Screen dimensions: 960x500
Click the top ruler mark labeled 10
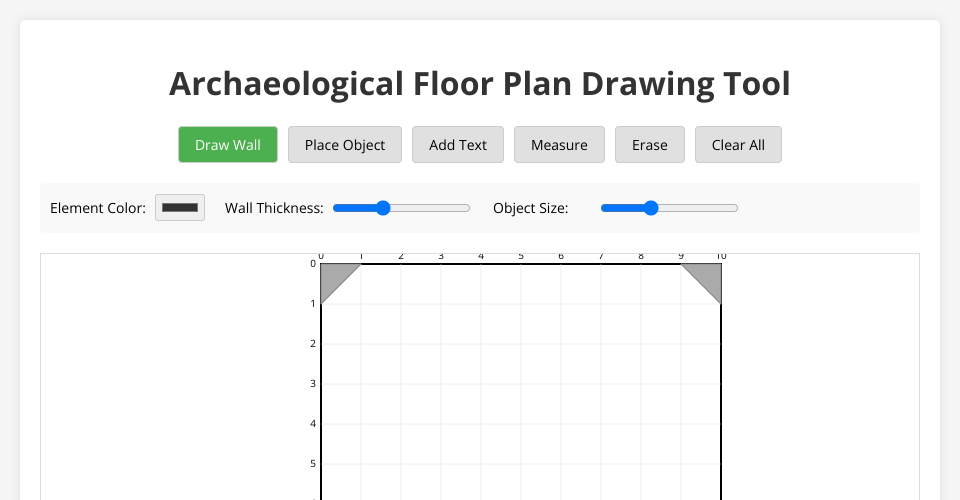pyautogui.click(x=721, y=257)
